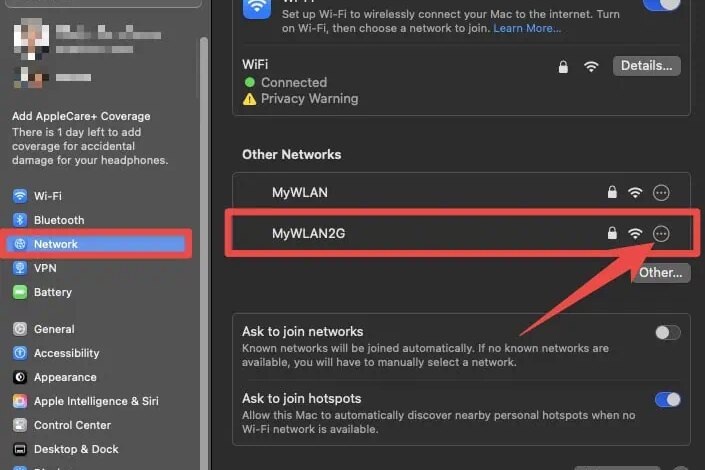Viewport: 705px width, 470px height.
Task: Click the Network globe icon
Action: click(x=20, y=244)
